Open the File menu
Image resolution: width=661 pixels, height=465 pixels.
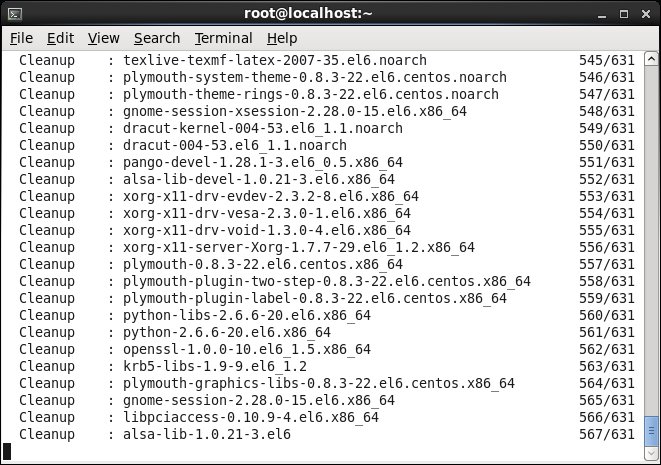pos(21,38)
